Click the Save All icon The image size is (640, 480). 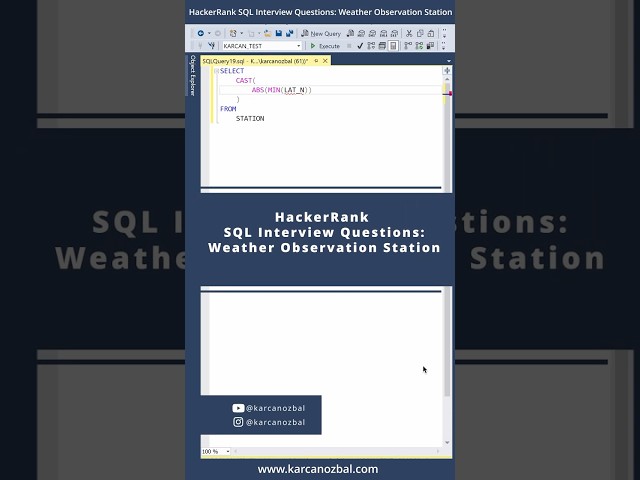289,33
